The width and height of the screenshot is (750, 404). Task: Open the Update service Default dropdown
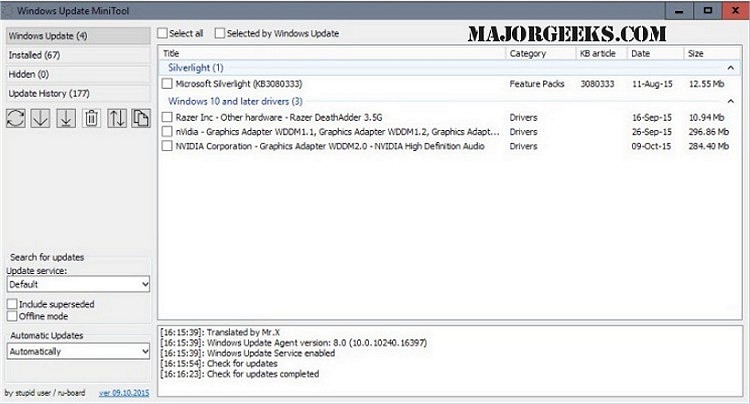pos(78,284)
